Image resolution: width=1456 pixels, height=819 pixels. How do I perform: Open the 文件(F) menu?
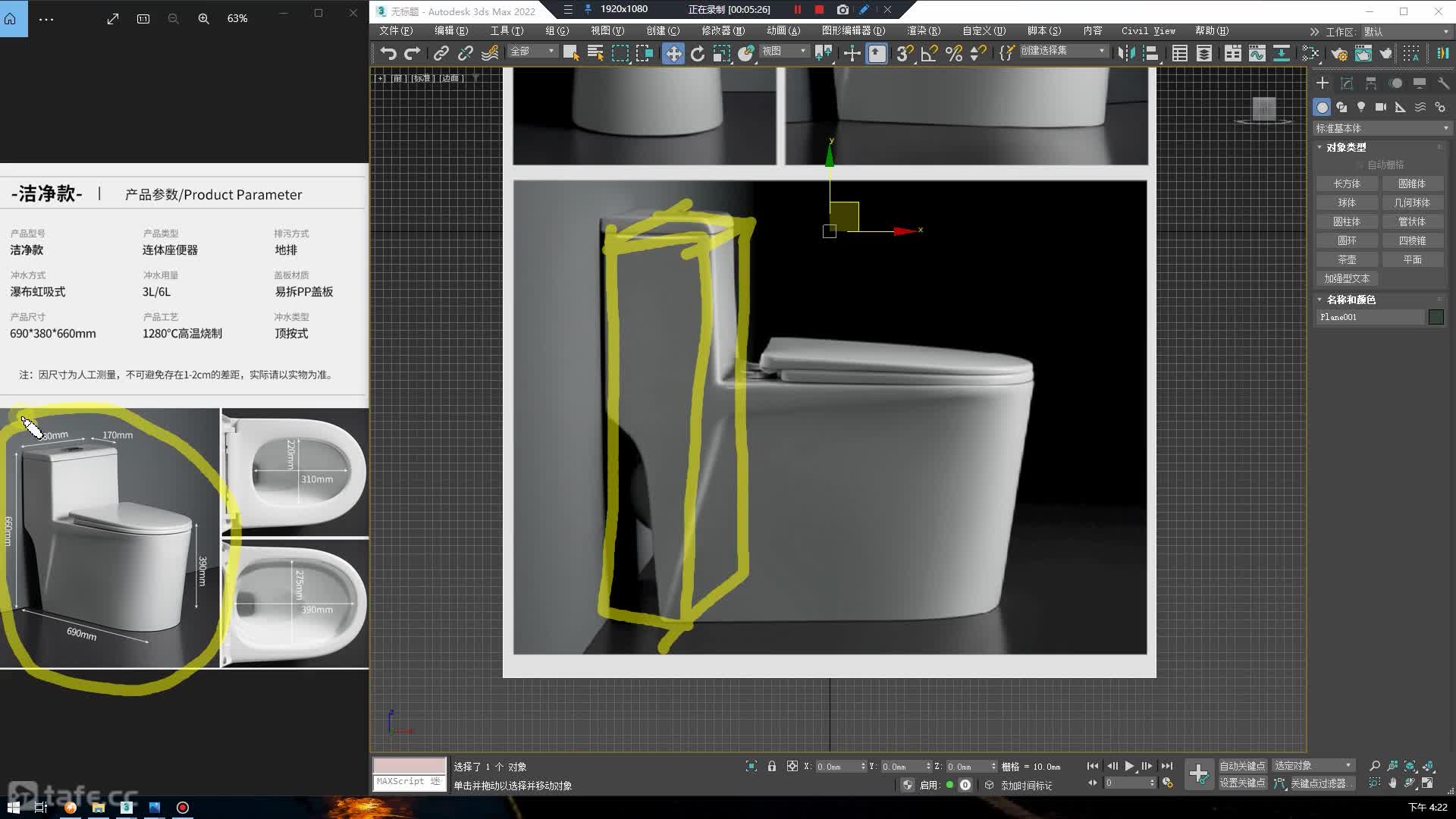[x=396, y=31]
